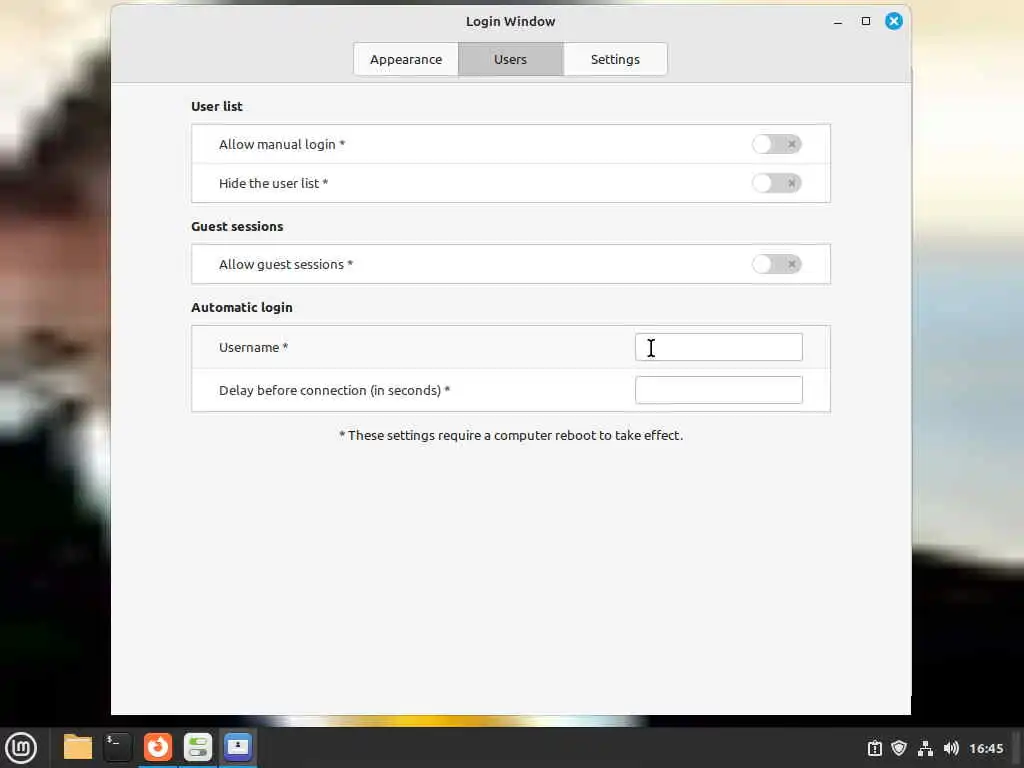Open System Settings toggles icon in taskbar
The image size is (1024, 768).
point(197,747)
